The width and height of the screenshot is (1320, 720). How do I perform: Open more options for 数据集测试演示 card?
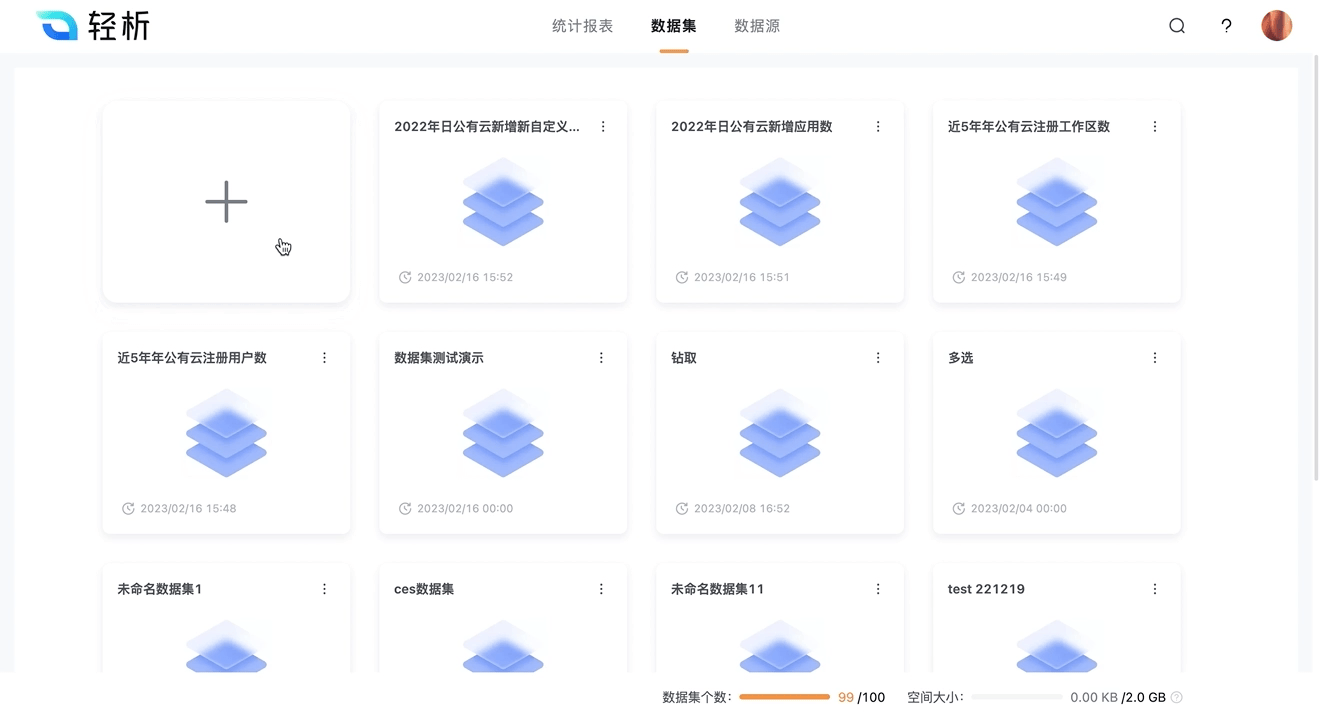tap(601, 358)
